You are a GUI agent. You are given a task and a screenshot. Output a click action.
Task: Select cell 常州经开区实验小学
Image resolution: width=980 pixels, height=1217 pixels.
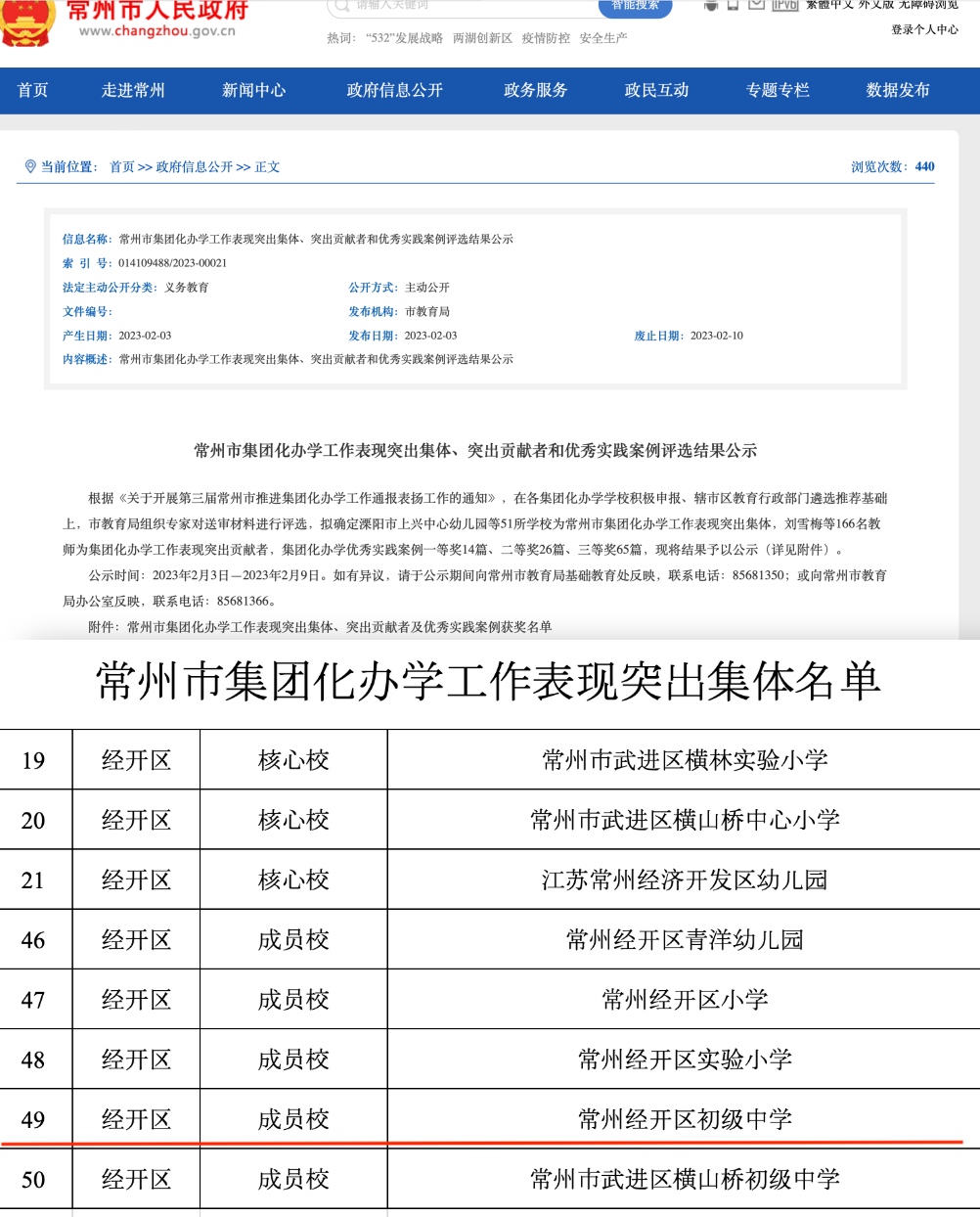(x=685, y=1059)
